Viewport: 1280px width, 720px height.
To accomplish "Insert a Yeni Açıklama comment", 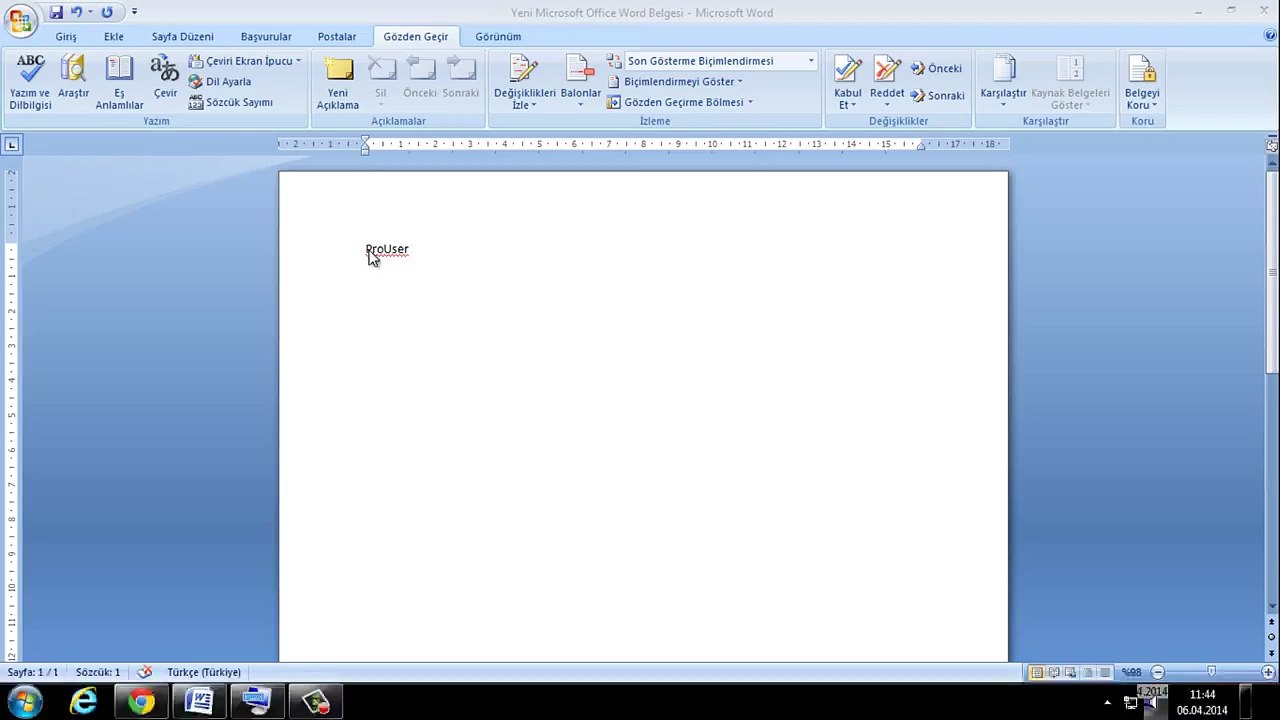I will [338, 83].
